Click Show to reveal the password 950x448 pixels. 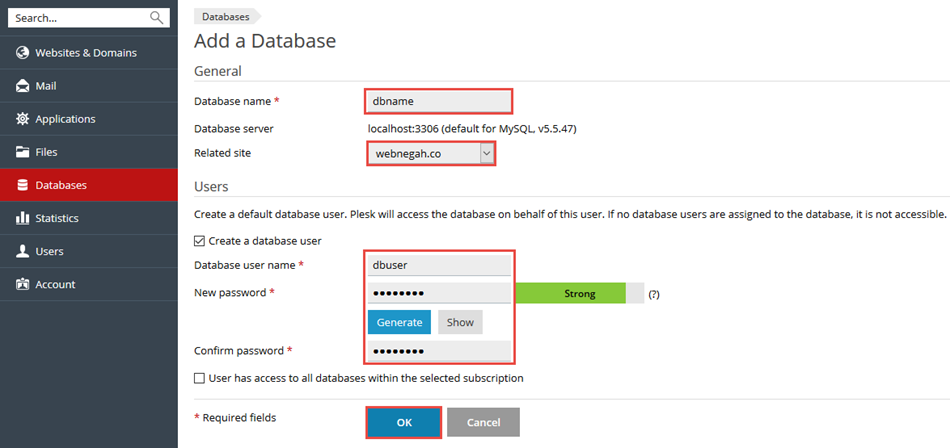click(x=460, y=322)
